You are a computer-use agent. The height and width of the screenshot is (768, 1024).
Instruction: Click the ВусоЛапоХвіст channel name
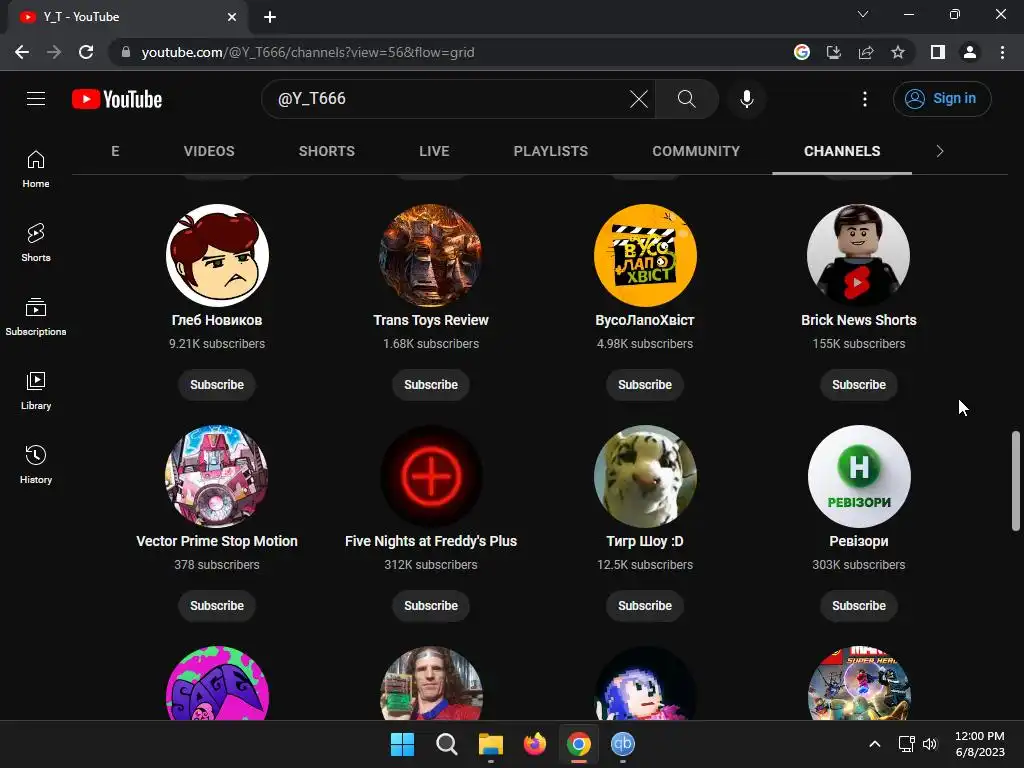[x=645, y=320]
